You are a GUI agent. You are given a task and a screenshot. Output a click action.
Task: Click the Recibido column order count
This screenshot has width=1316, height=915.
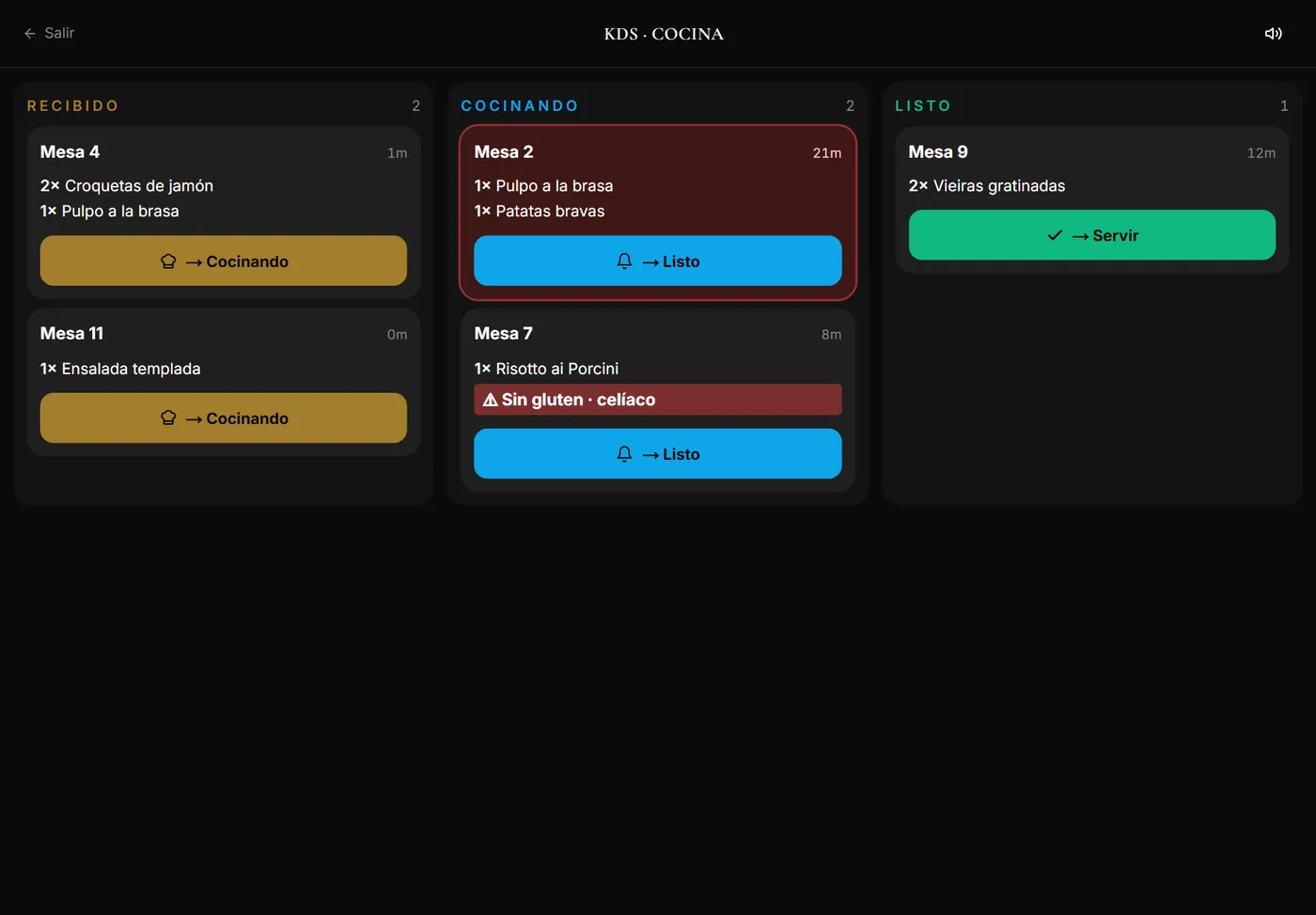coord(415,106)
